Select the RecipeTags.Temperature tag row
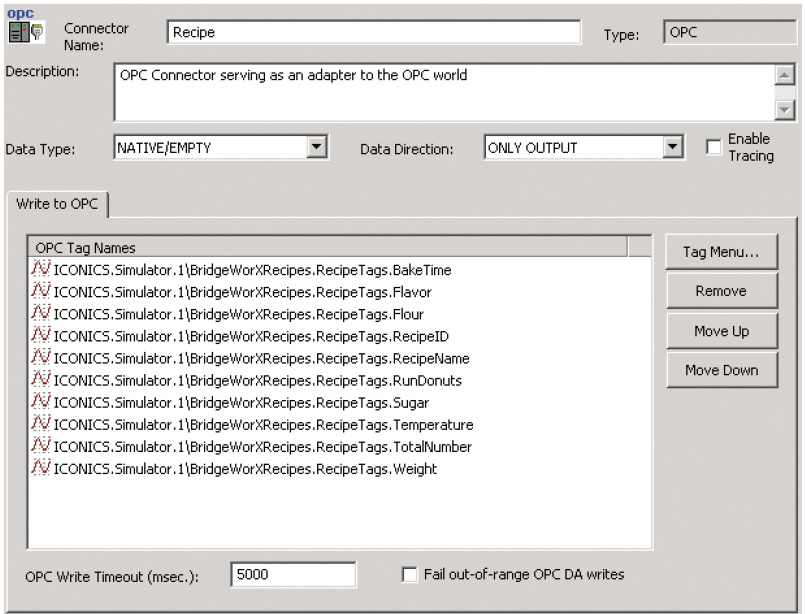Image resolution: width=805 pixels, height=614 pixels. point(253,424)
